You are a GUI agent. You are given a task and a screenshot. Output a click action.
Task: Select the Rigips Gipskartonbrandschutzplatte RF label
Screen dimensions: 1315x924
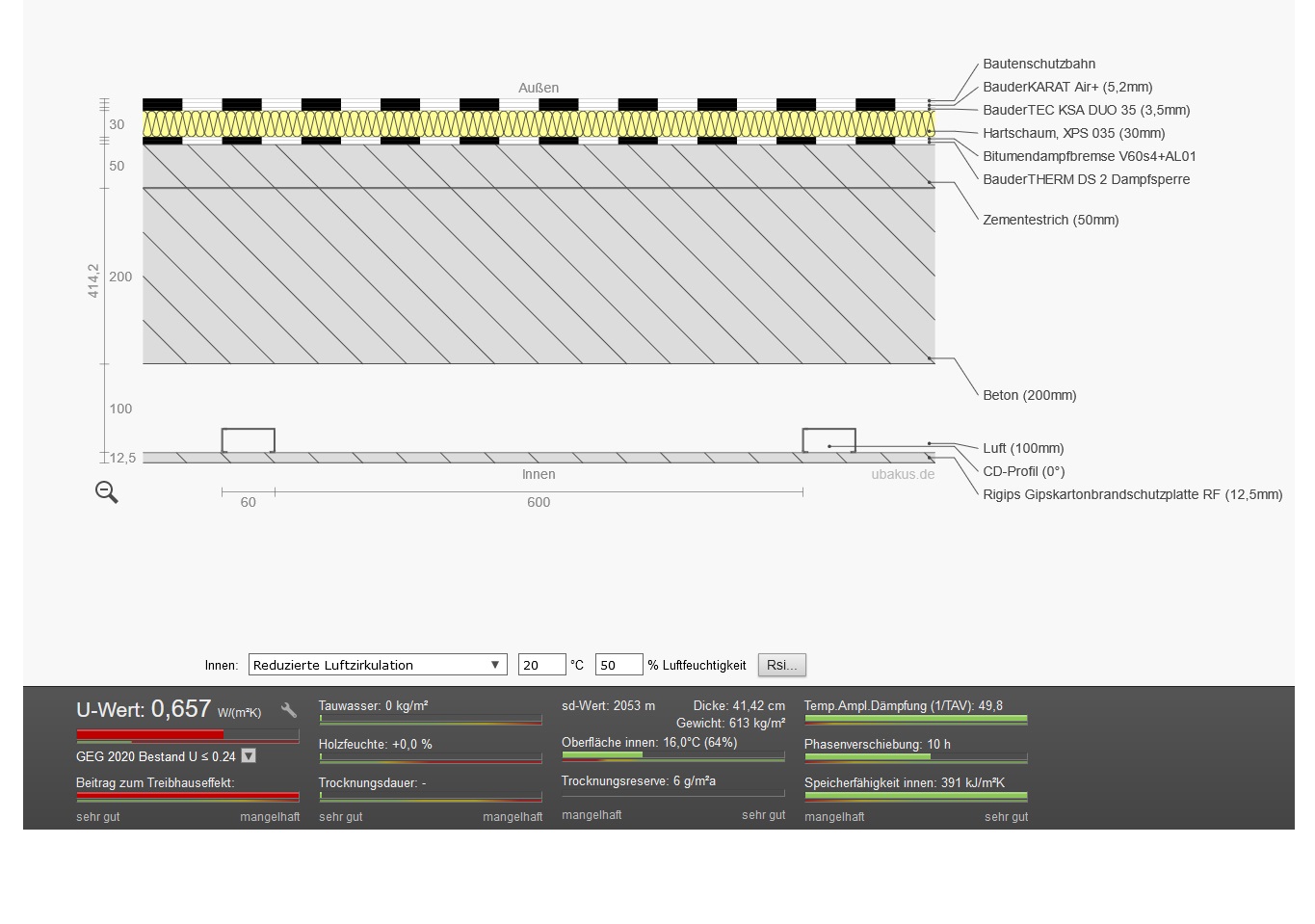(1132, 494)
